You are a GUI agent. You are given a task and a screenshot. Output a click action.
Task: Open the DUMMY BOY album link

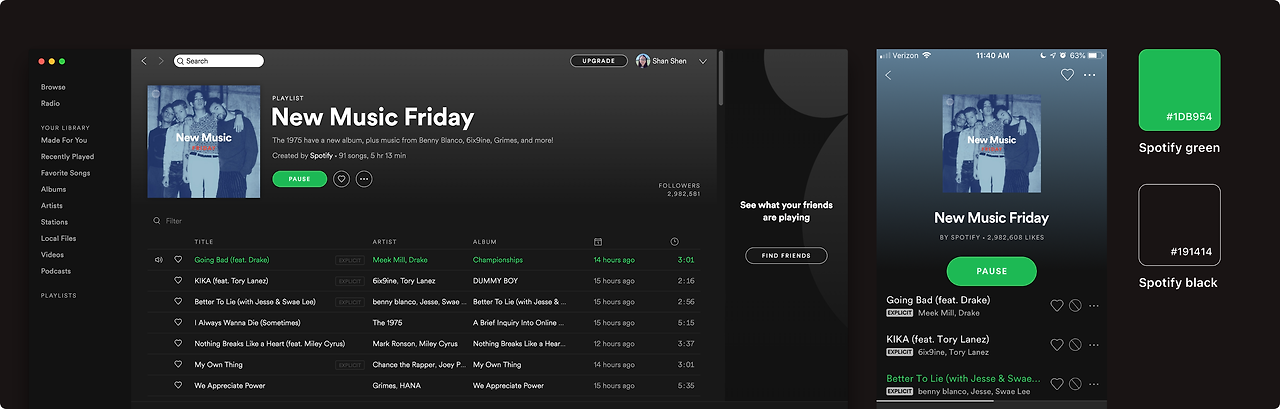tap(496, 281)
